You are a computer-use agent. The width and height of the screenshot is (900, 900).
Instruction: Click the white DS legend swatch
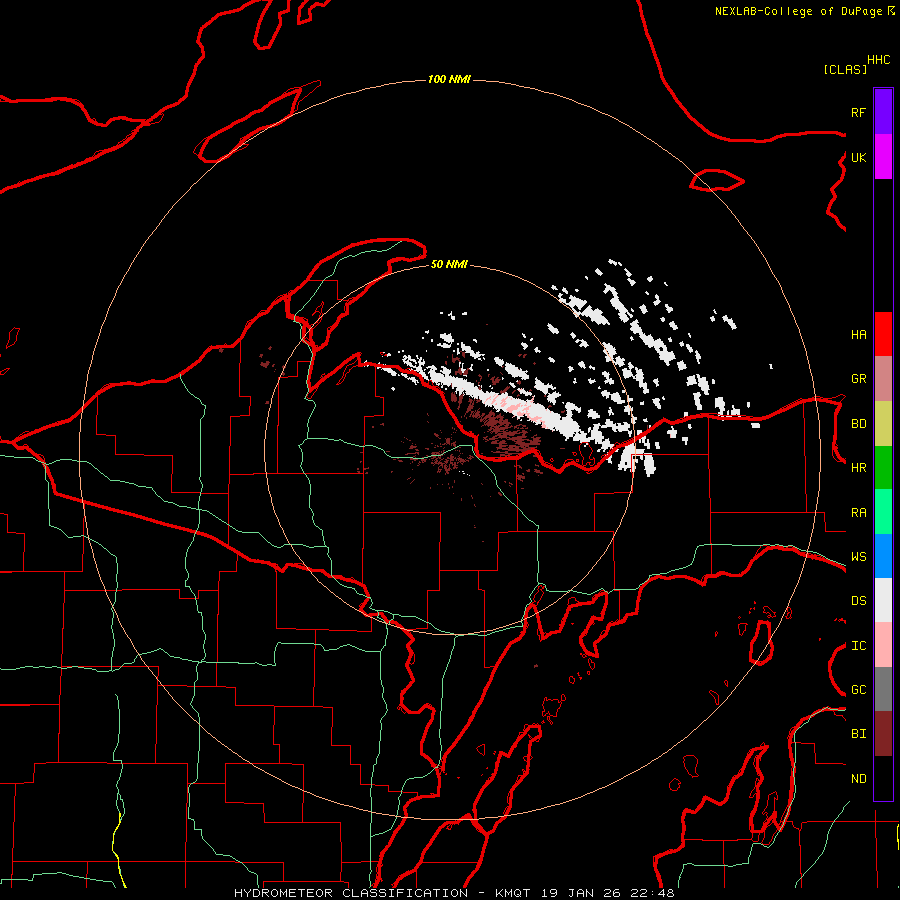click(883, 600)
